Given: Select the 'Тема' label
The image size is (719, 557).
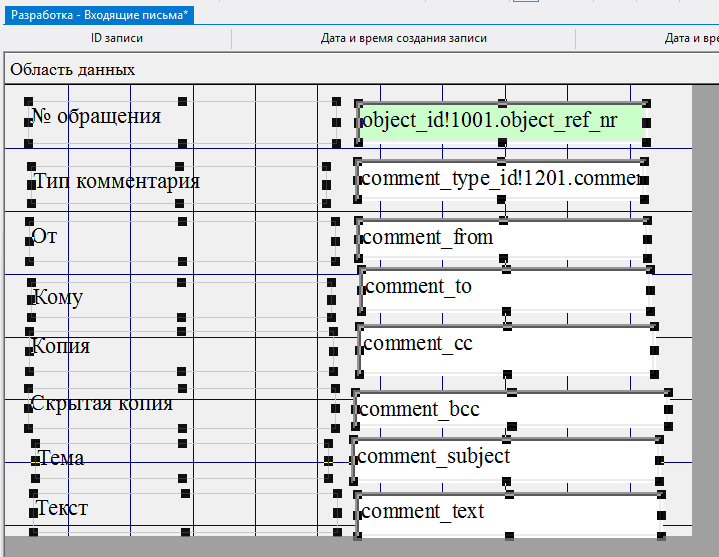Looking at the screenshot, I should [x=61, y=458].
